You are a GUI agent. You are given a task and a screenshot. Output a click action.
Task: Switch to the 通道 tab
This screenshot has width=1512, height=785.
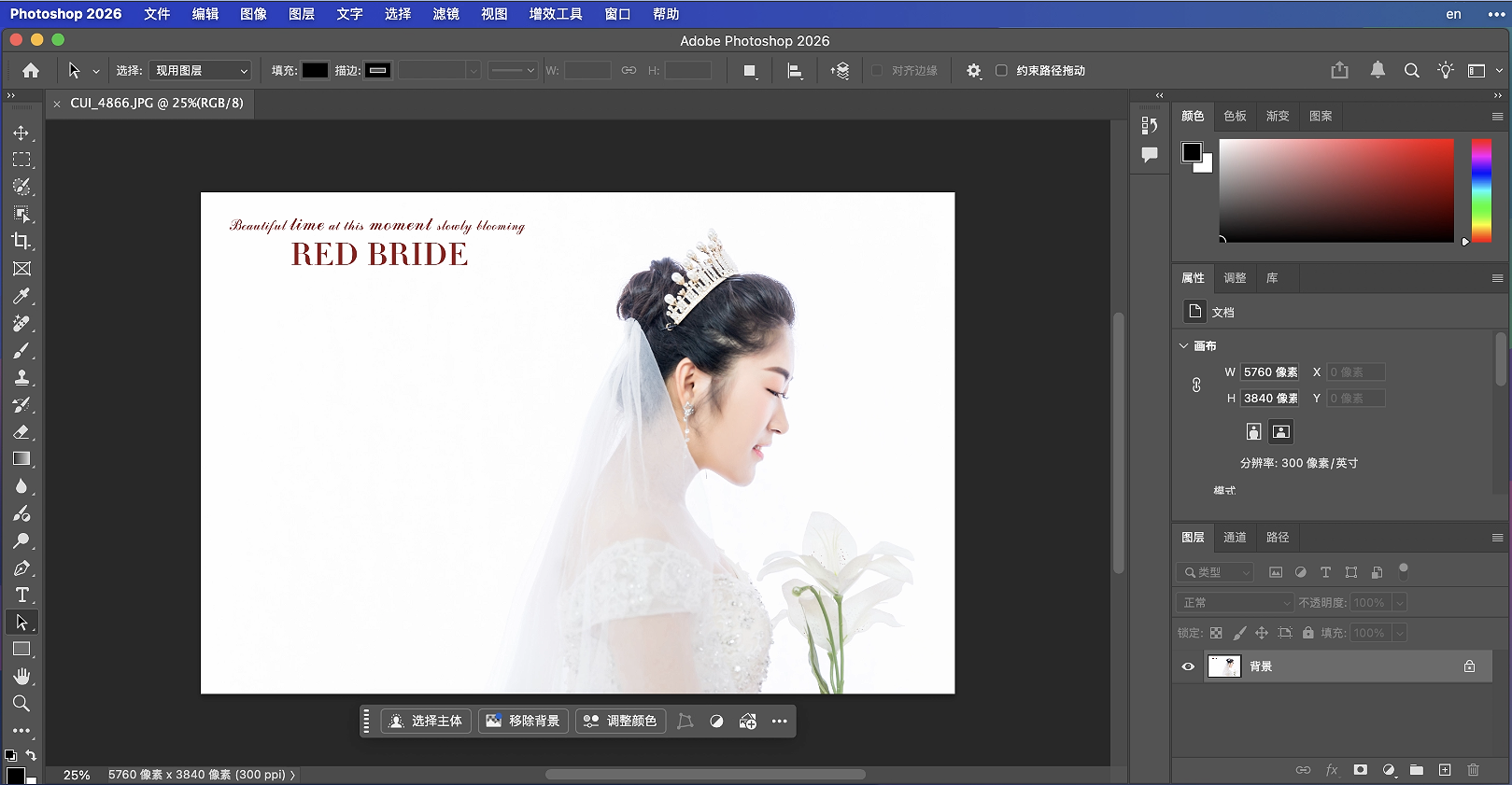click(1235, 537)
